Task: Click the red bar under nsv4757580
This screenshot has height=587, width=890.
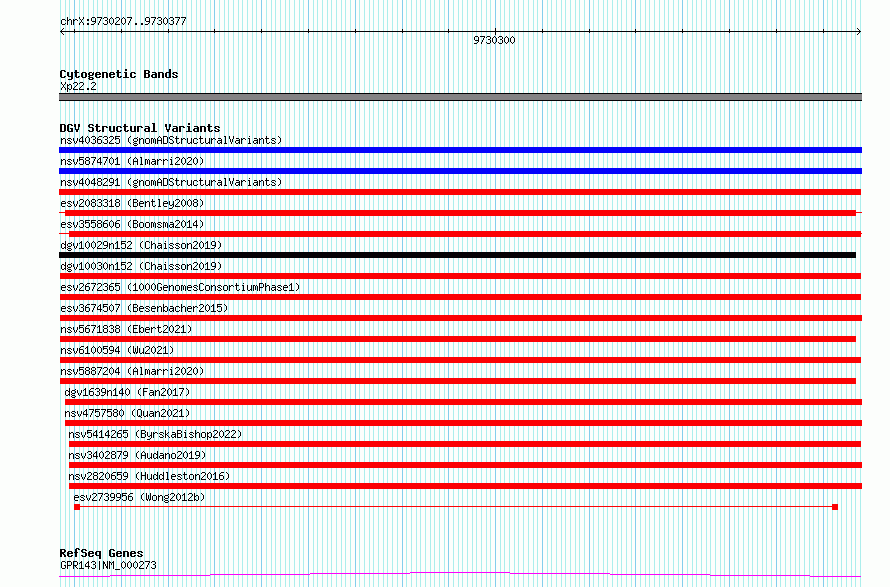Action: click(x=463, y=423)
